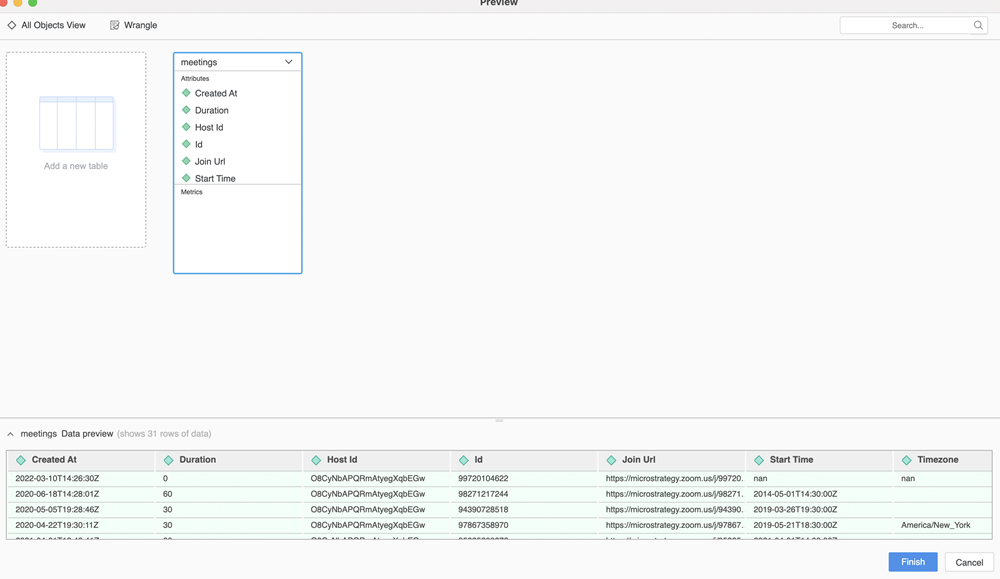
Task: Click the All Objects View diamond icon
Action: [12, 25]
